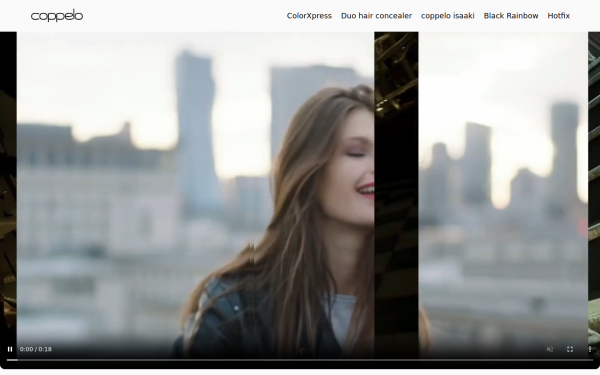The height and width of the screenshot is (375, 600).
Task: Open the ColorXpress page
Action: [309, 16]
